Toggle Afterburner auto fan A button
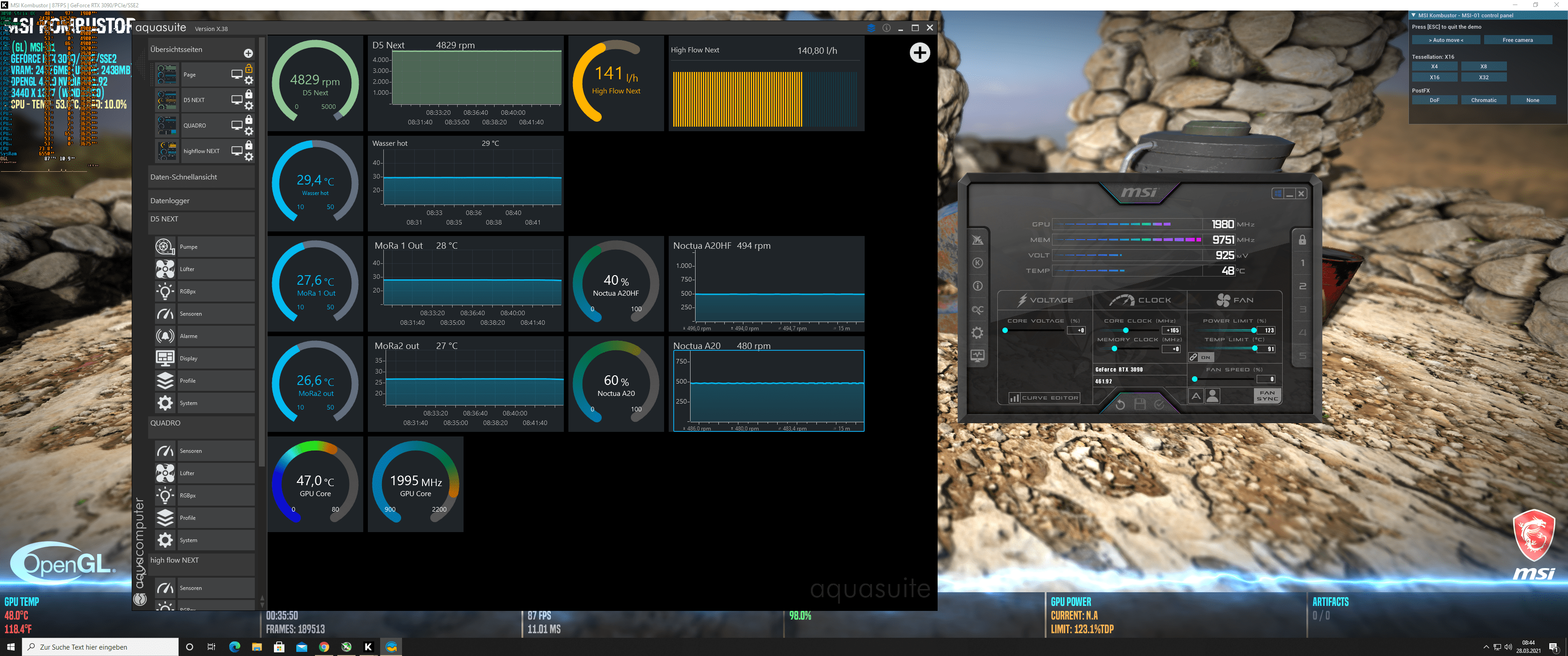Screen dimensions: 1568x656 [1196, 396]
